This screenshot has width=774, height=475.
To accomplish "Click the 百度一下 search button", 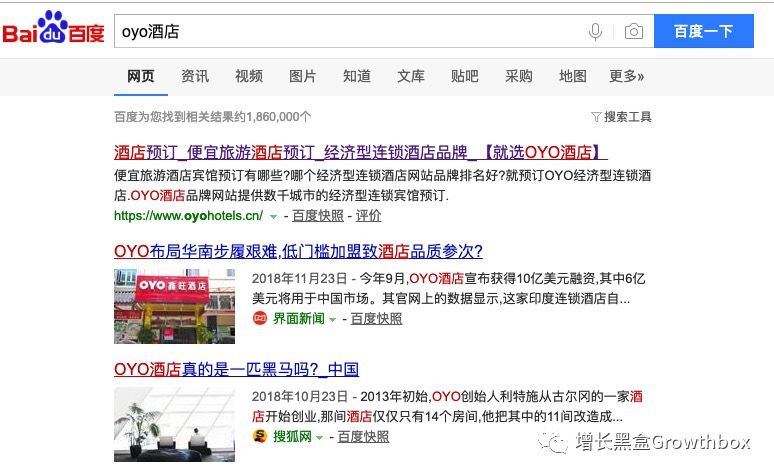I will click(x=704, y=31).
